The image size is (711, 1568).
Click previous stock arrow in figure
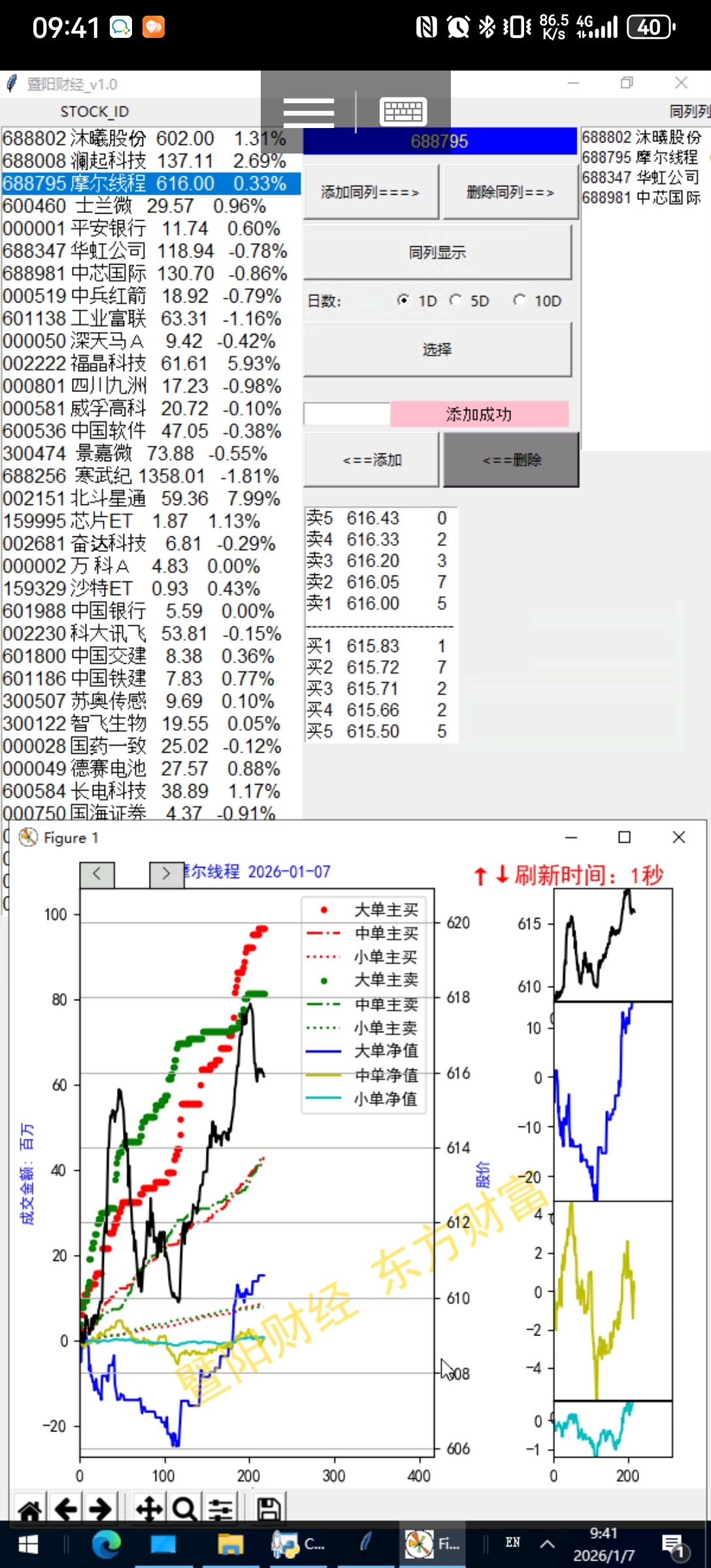(97, 874)
